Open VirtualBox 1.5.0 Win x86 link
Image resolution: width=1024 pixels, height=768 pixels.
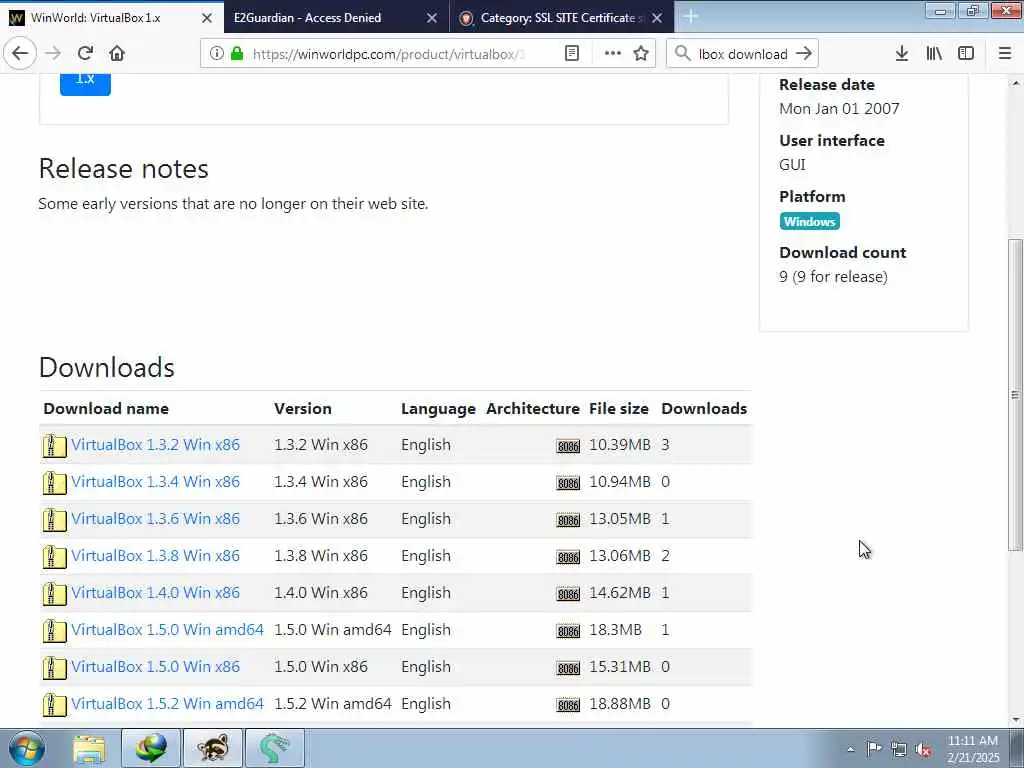(155, 667)
